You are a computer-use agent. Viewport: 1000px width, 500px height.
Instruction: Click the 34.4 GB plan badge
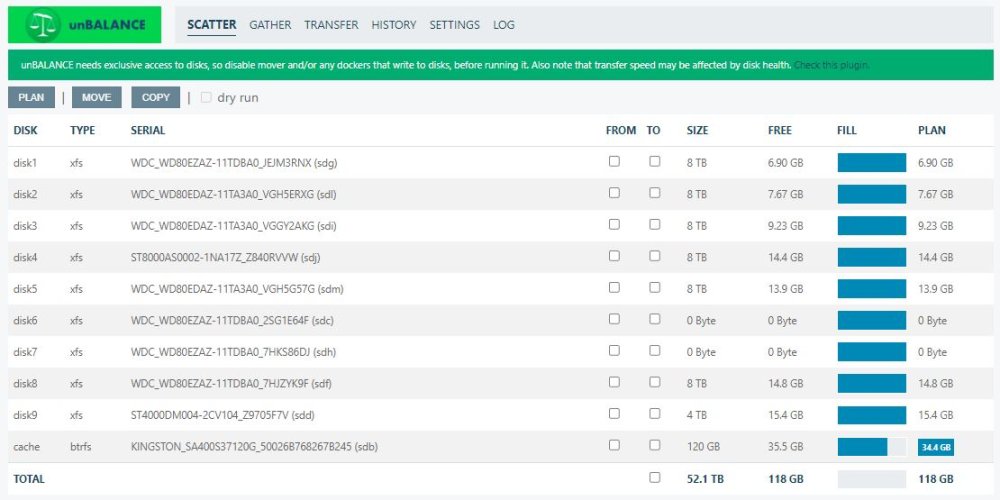(936, 448)
